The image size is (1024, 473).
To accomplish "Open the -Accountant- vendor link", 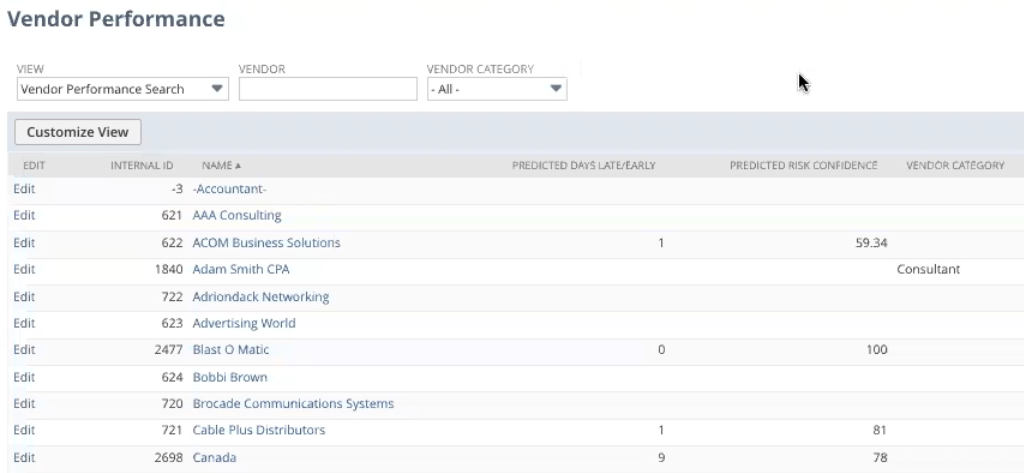I will point(229,189).
